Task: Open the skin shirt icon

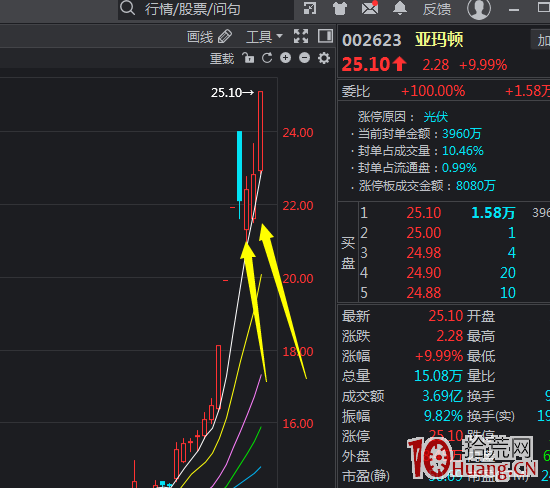Action: 340,8
